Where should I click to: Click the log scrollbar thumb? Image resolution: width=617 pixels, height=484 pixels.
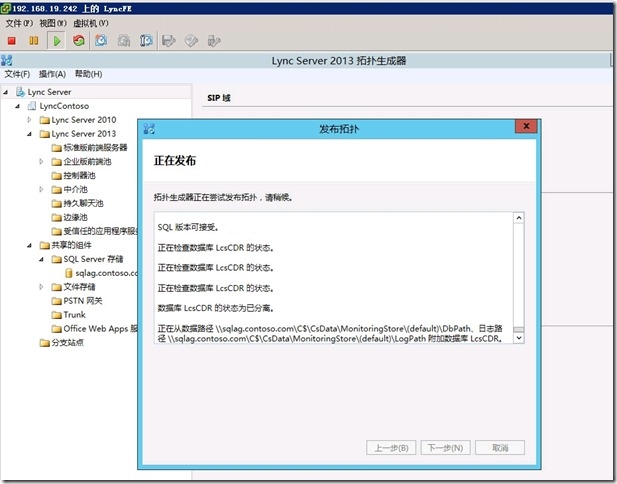pos(519,329)
